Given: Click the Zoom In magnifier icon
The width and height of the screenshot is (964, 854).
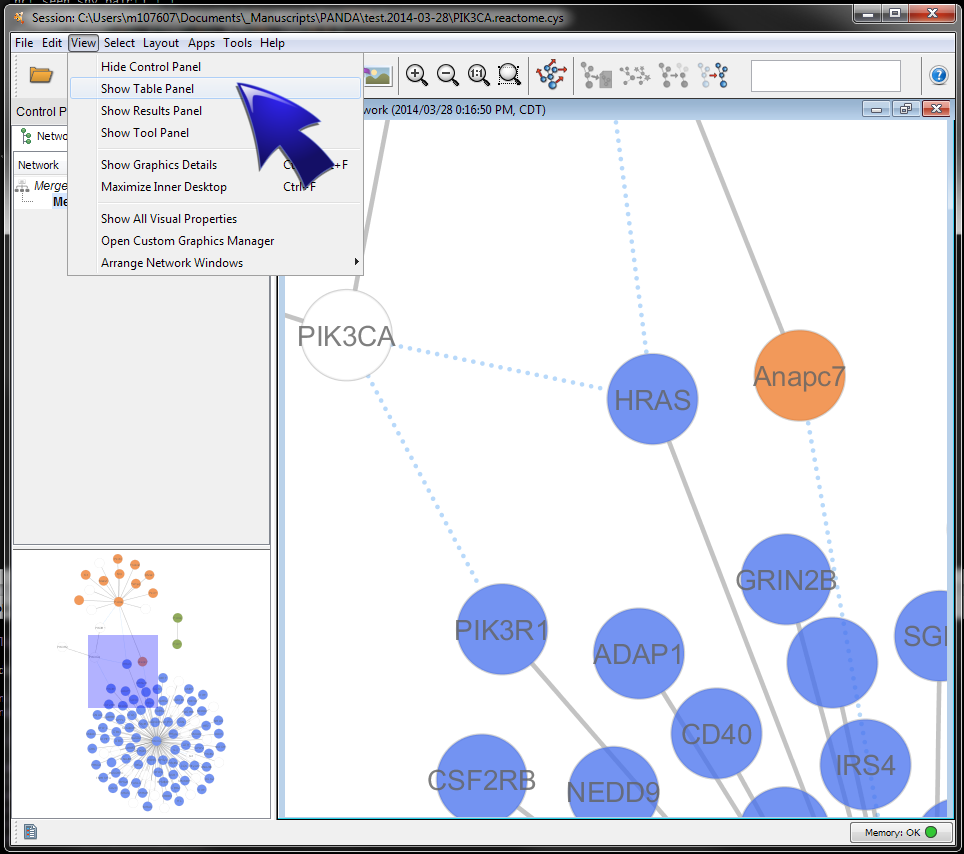Looking at the screenshot, I should click(x=417, y=75).
